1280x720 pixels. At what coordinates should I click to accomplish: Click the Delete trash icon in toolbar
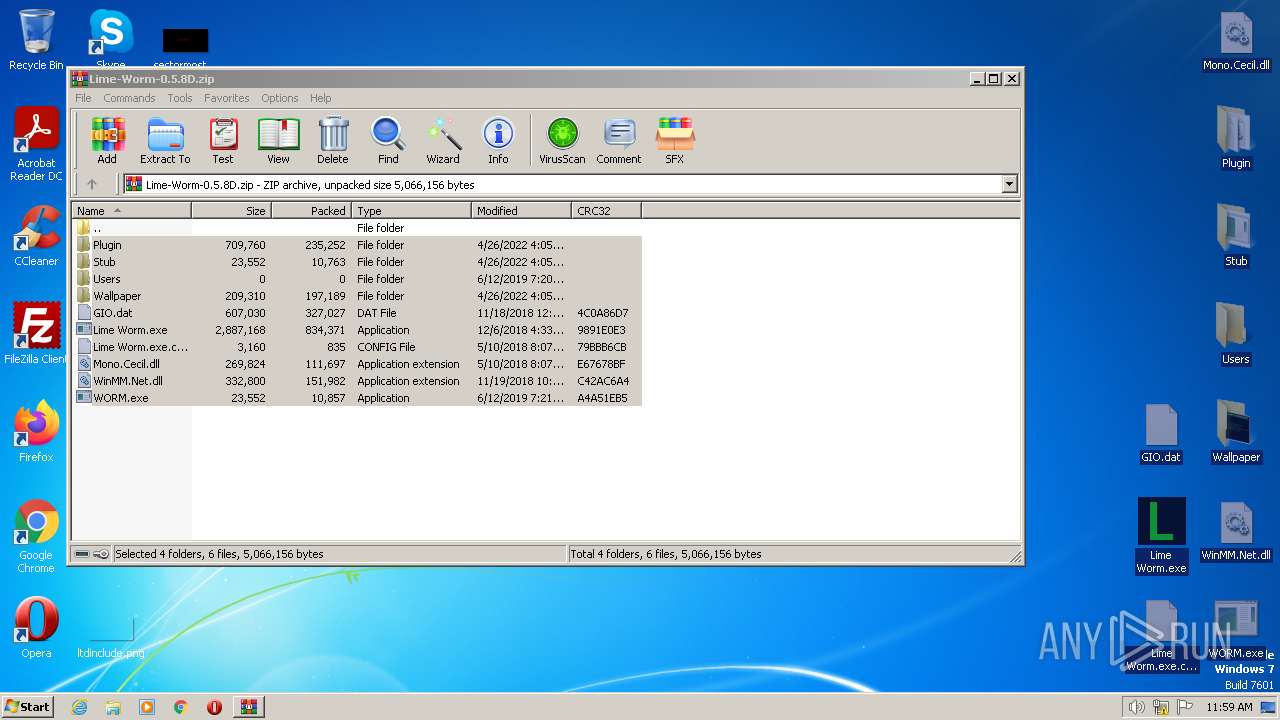pos(333,140)
